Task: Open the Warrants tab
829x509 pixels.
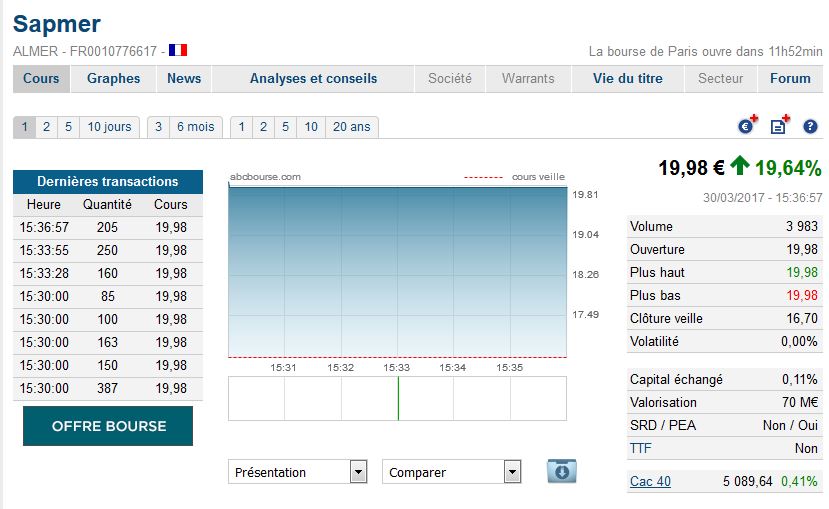Action: (528, 79)
